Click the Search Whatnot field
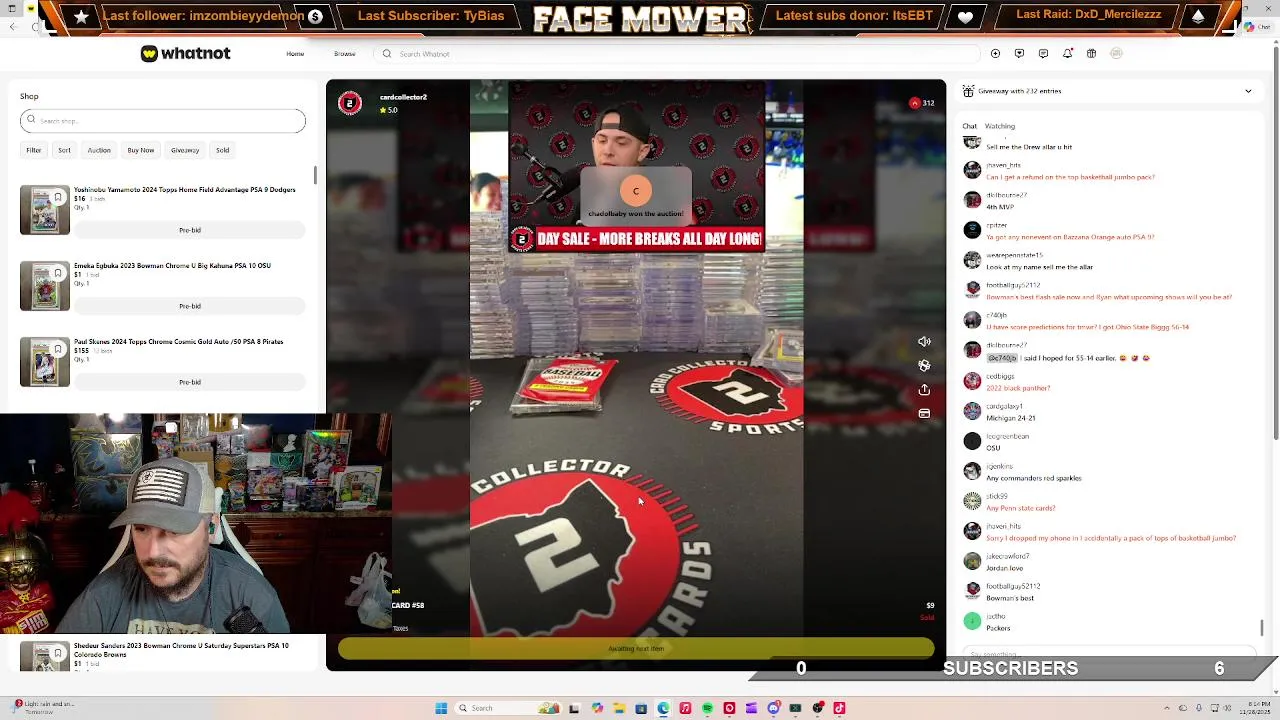Viewport: 1280px width, 720px height. point(677,54)
